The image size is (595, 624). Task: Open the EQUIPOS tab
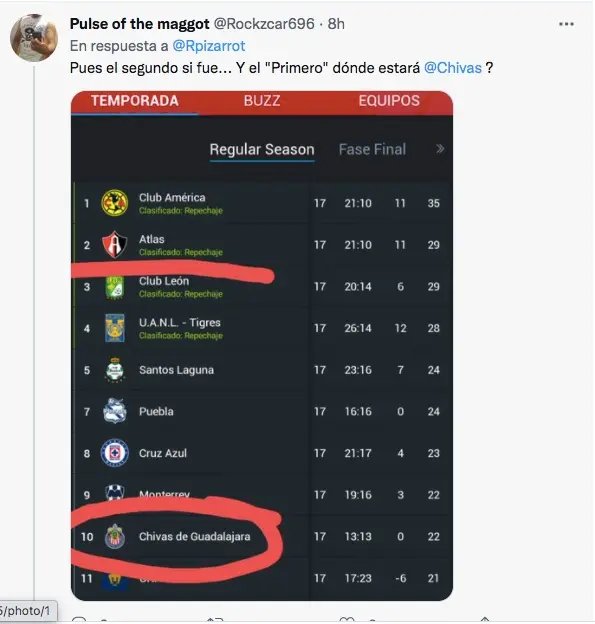pos(389,101)
